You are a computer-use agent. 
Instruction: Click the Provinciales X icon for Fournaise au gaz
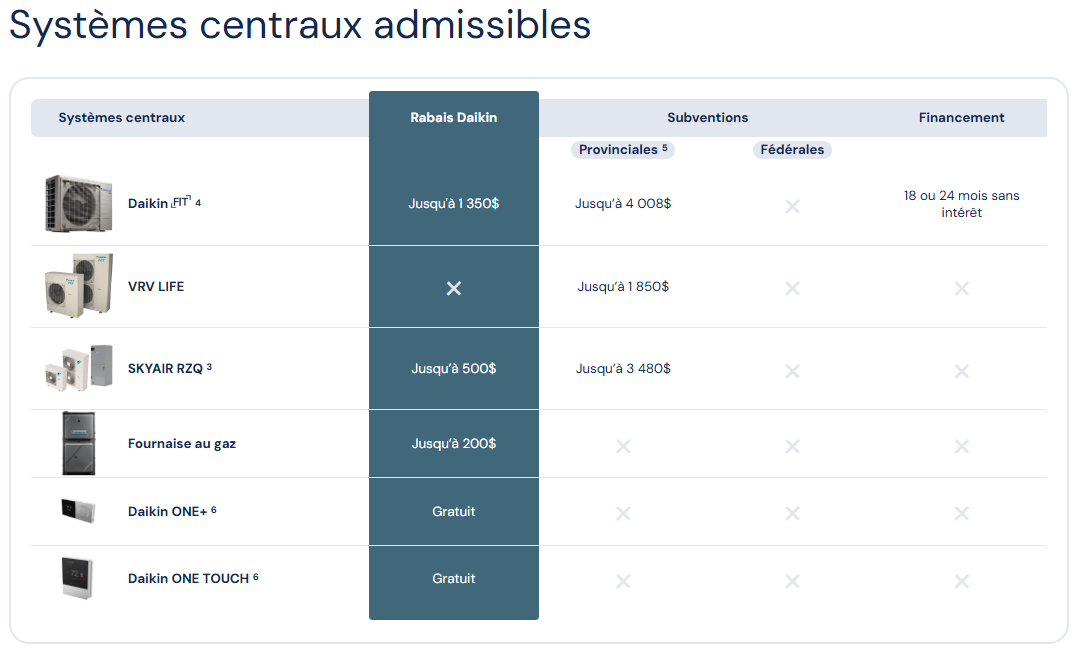coord(623,446)
